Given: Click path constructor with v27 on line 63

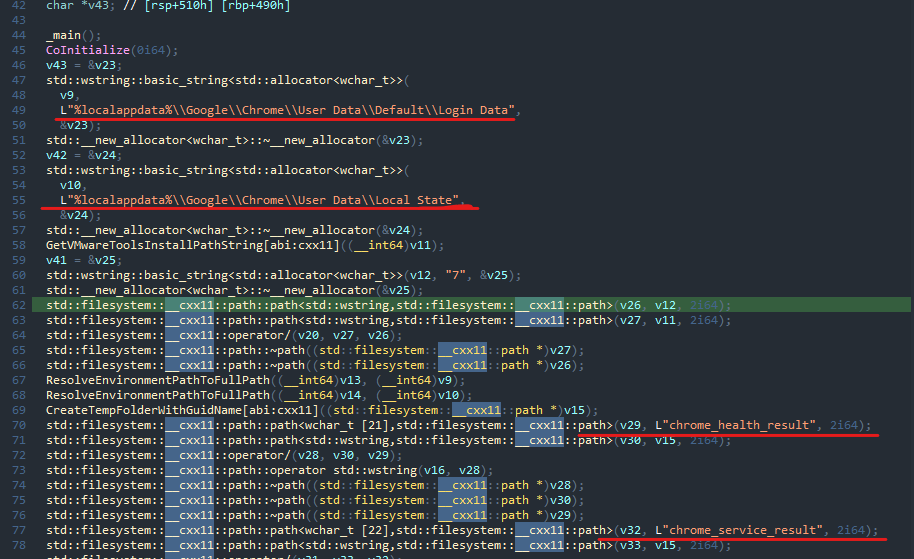Looking at the screenshot, I should pyautogui.click(x=388, y=321).
